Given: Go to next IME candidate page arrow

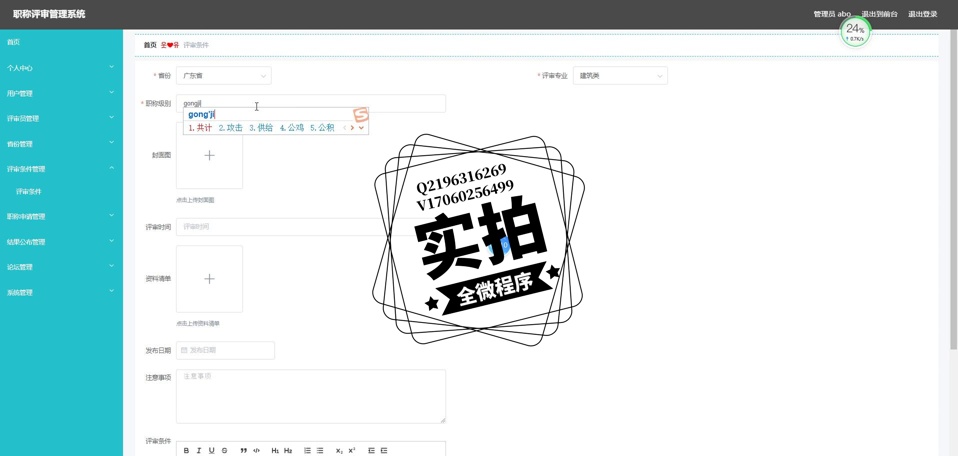Looking at the screenshot, I should 353,128.
